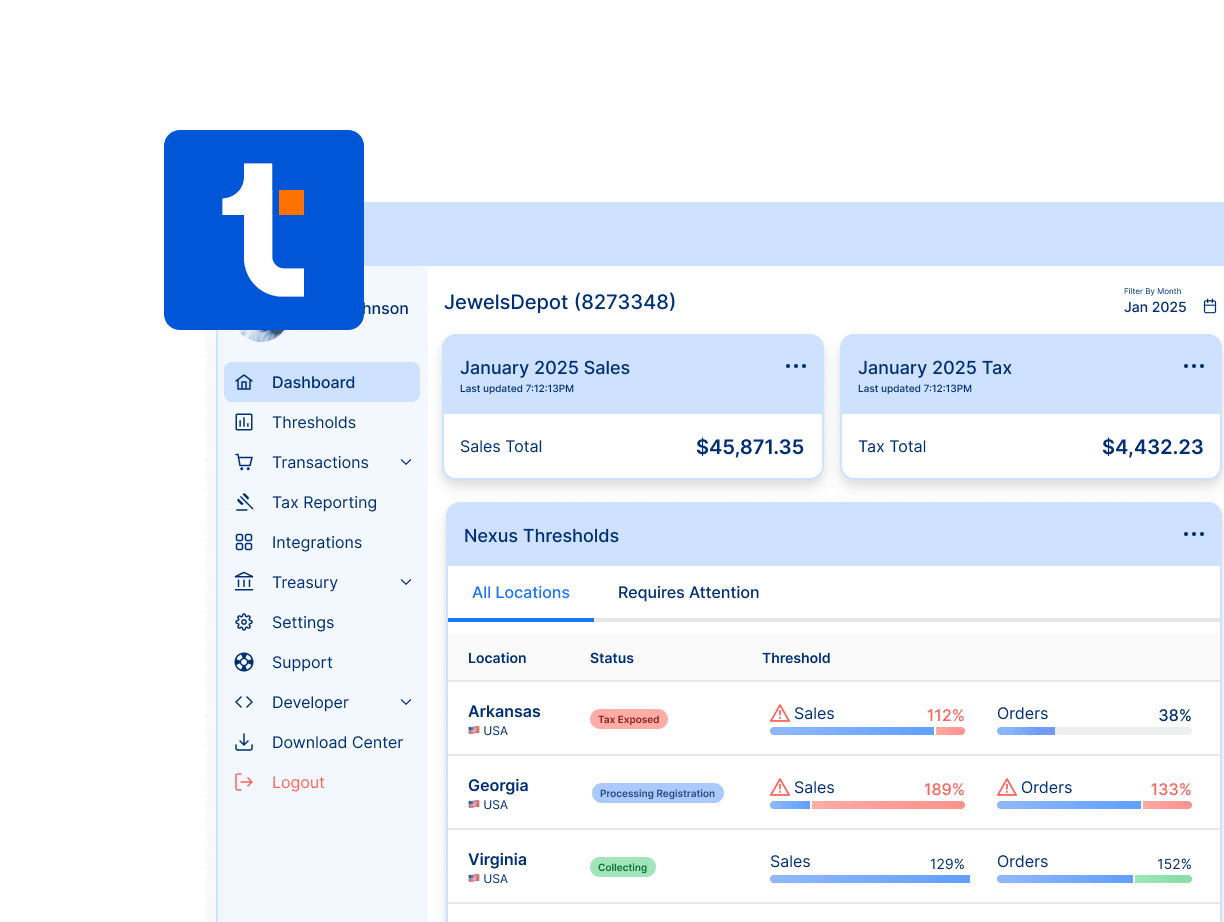Click Georgia Orders 133% value
The width and height of the screenshot is (1224, 922).
click(1171, 789)
